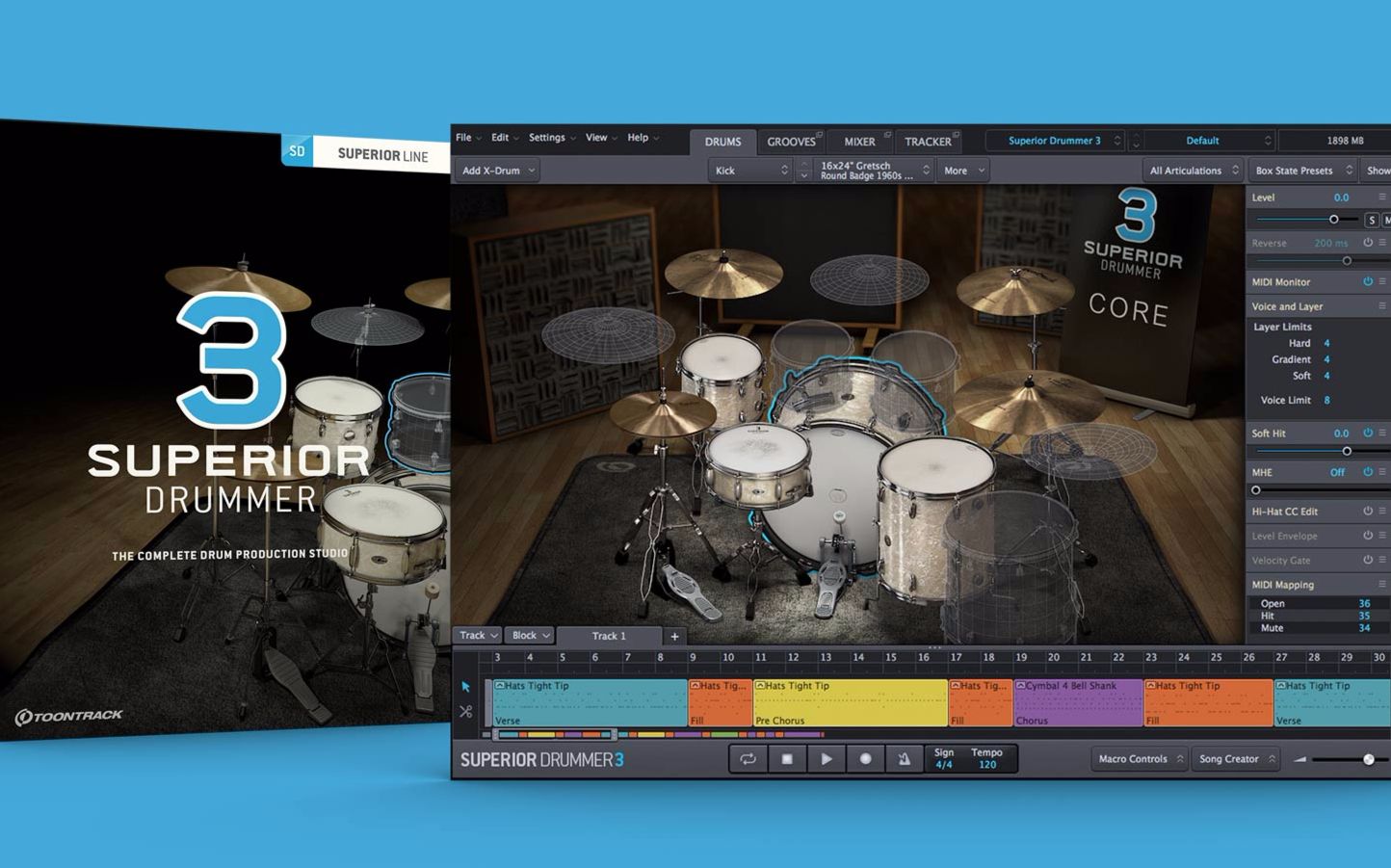Toggle Soft Hit power button
Viewport: 1391px width, 868px height.
[1368, 433]
